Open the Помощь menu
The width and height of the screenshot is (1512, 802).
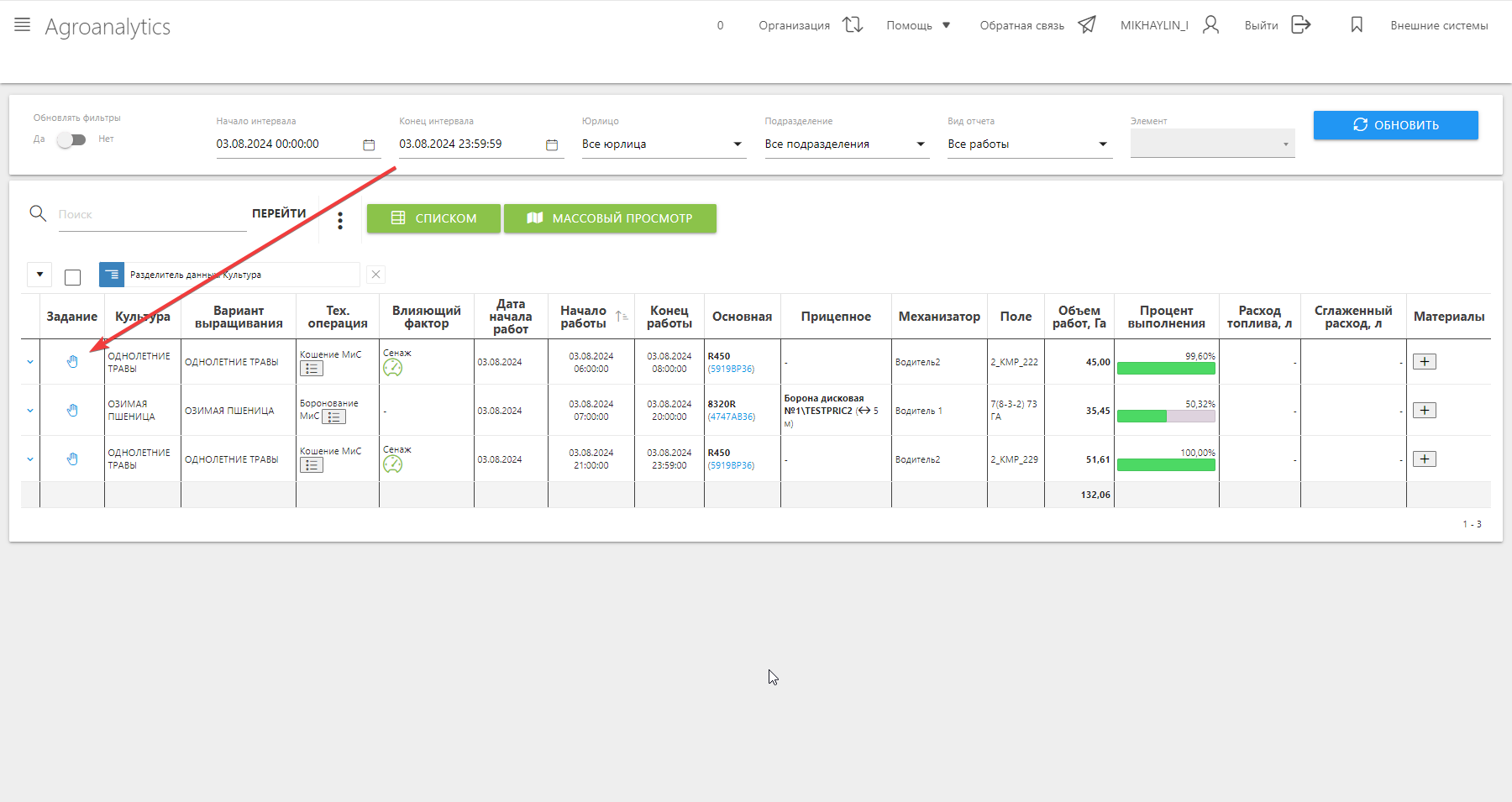click(x=918, y=25)
